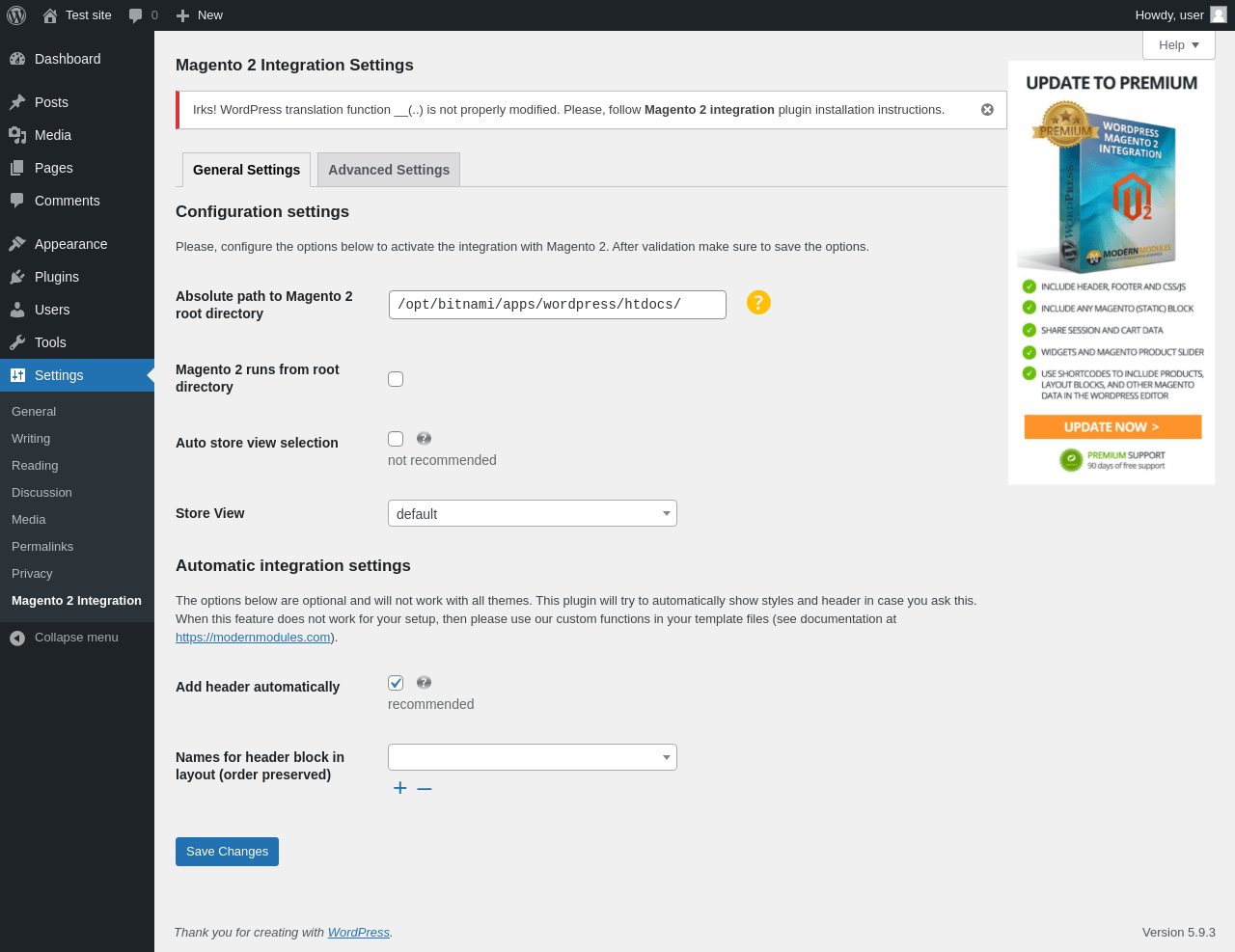Screen dimensions: 1235x952
Task: Open header block names dropdown
Action: pos(533,757)
